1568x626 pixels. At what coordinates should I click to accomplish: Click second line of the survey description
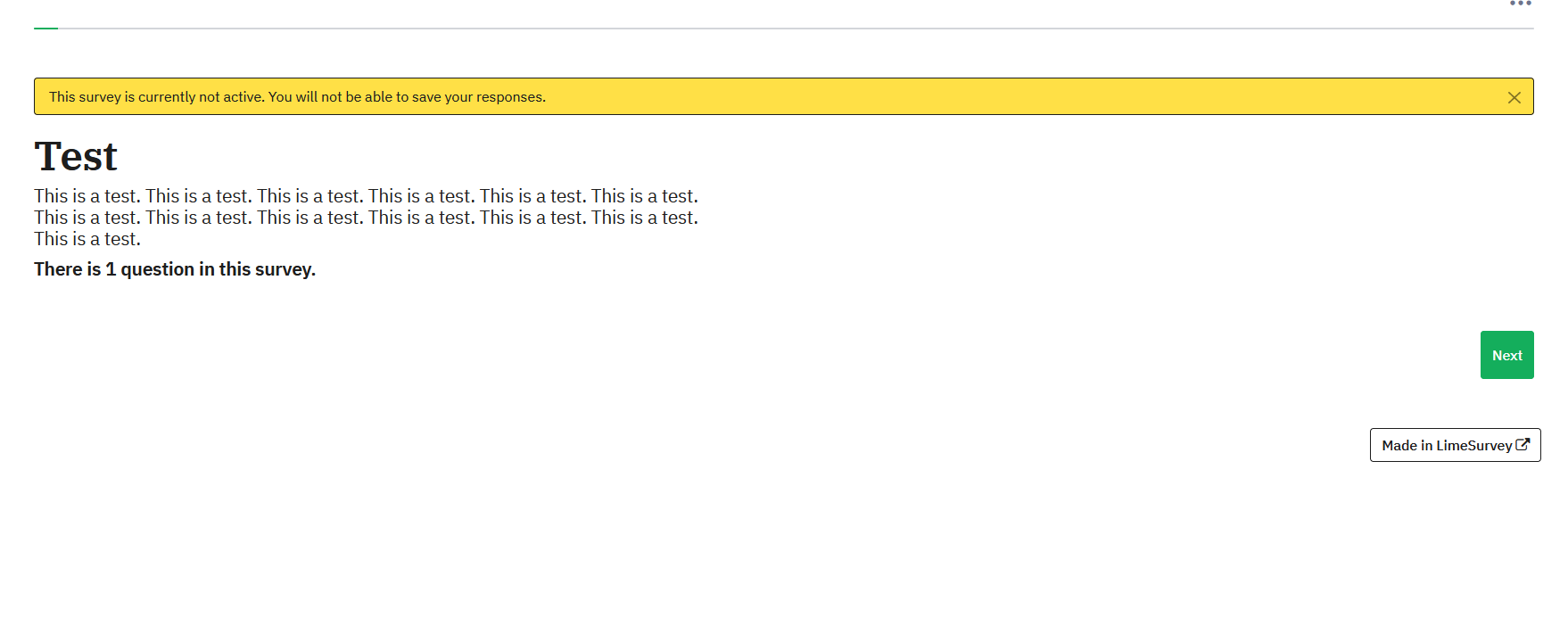point(366,218)
